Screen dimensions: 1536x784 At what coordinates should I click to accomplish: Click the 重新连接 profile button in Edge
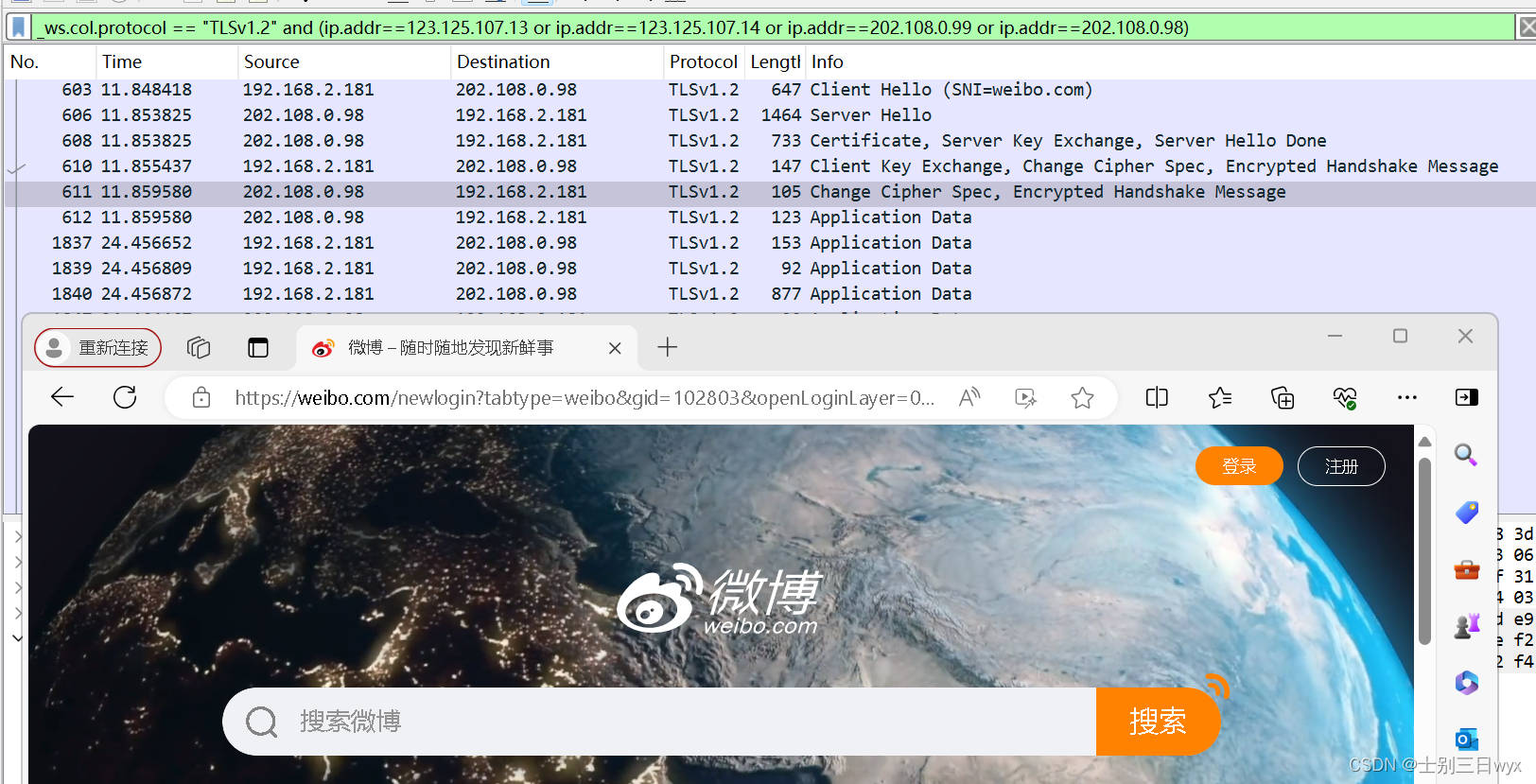98,348
